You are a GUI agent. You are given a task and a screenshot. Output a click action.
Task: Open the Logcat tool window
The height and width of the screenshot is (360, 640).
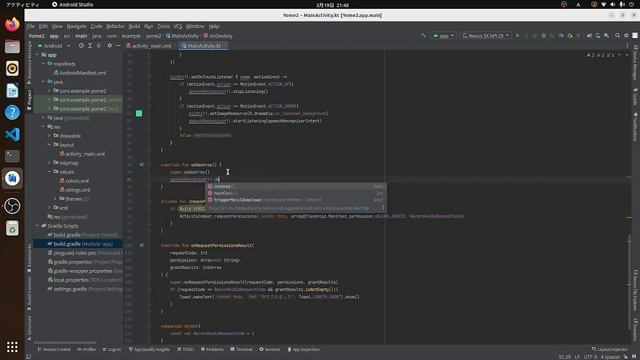click(111, 349)
